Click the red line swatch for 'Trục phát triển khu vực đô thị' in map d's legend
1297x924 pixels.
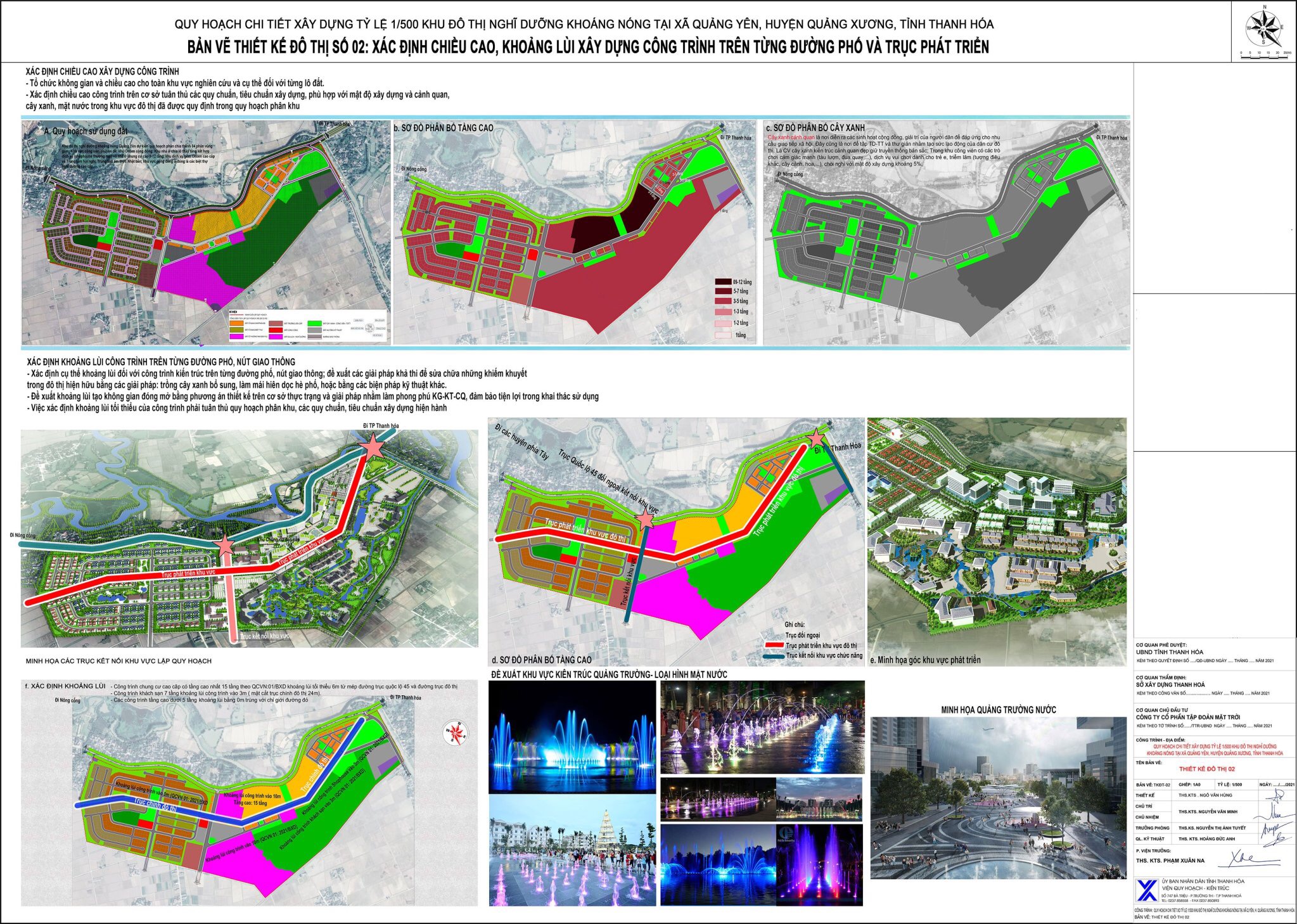[774, 645]
